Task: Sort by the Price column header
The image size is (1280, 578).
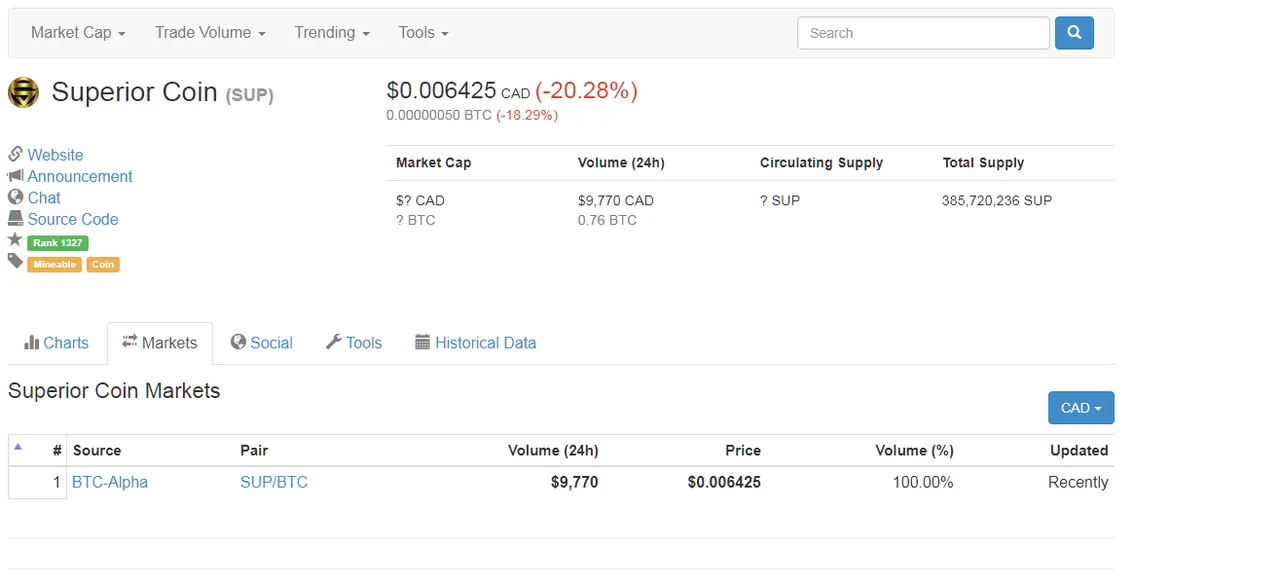Action: [743, 451]
